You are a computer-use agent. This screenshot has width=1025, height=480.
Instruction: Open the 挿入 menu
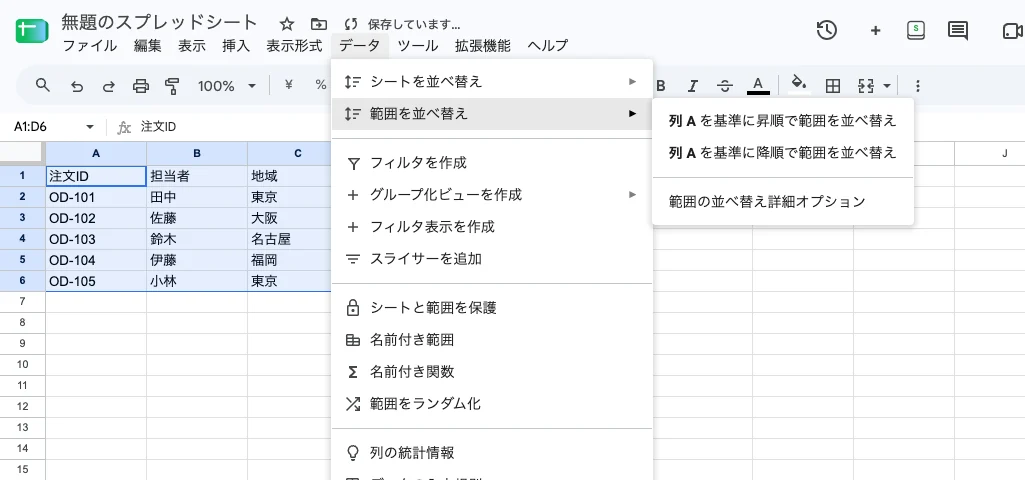pyautogui.click(x=236, y=46)
